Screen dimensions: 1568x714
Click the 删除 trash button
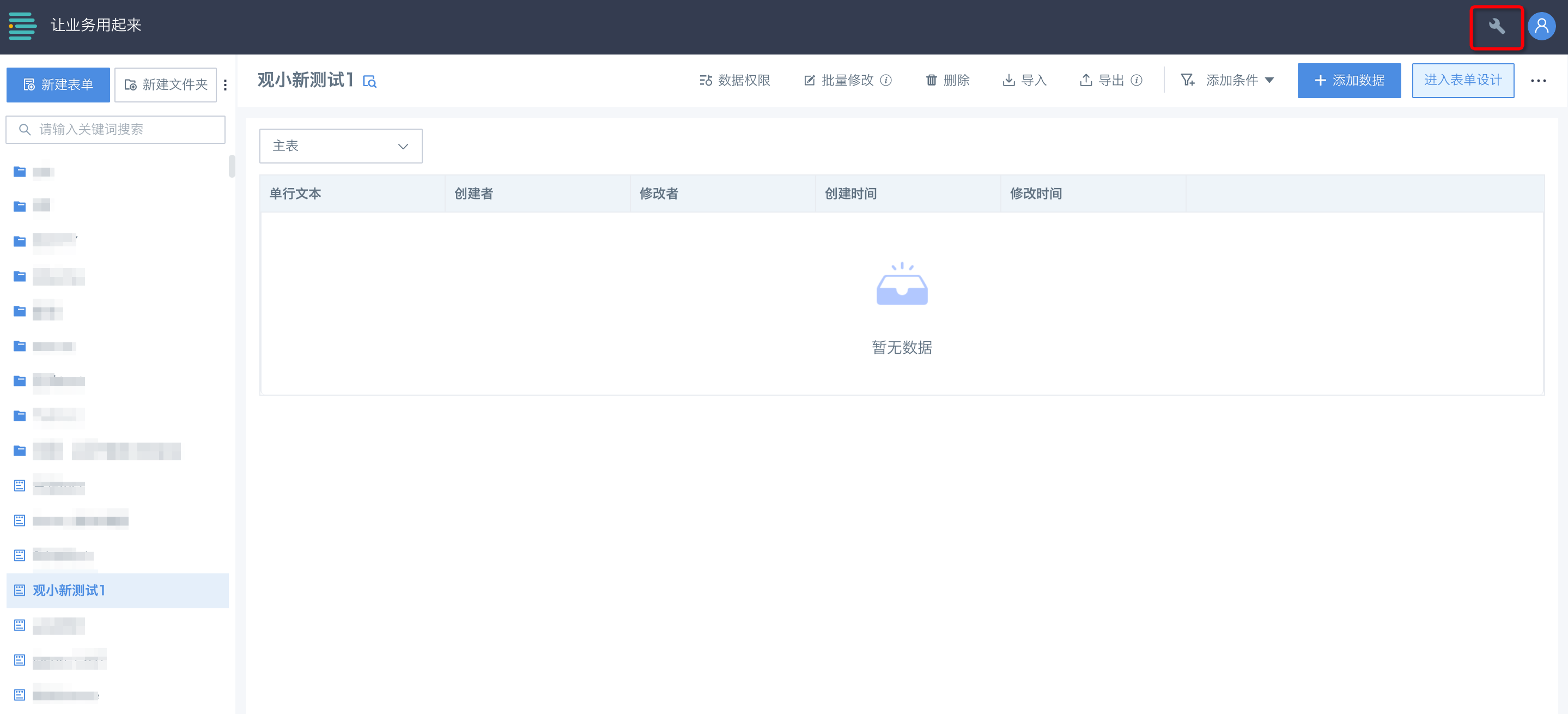pyautogui.click(x=948, y=80)
